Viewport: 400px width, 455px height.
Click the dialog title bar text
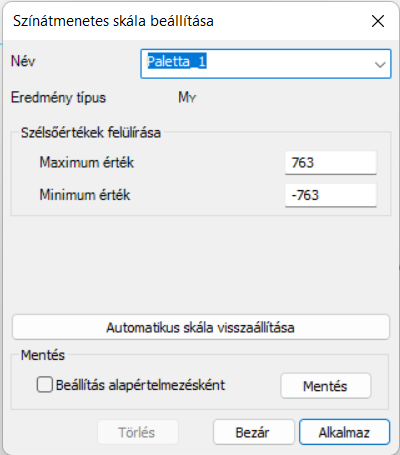(113, 21)
